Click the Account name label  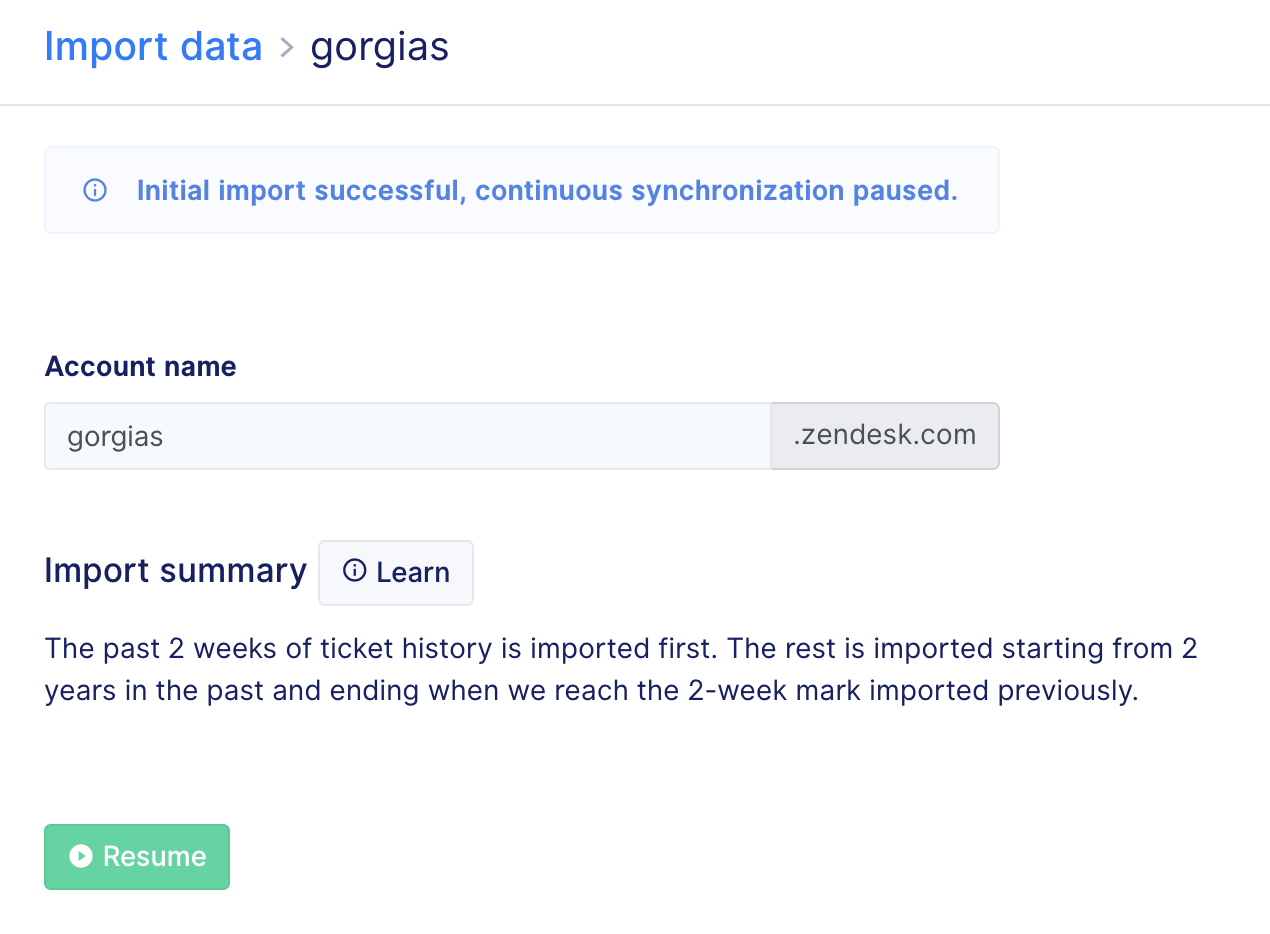click(x=141, y=366)
